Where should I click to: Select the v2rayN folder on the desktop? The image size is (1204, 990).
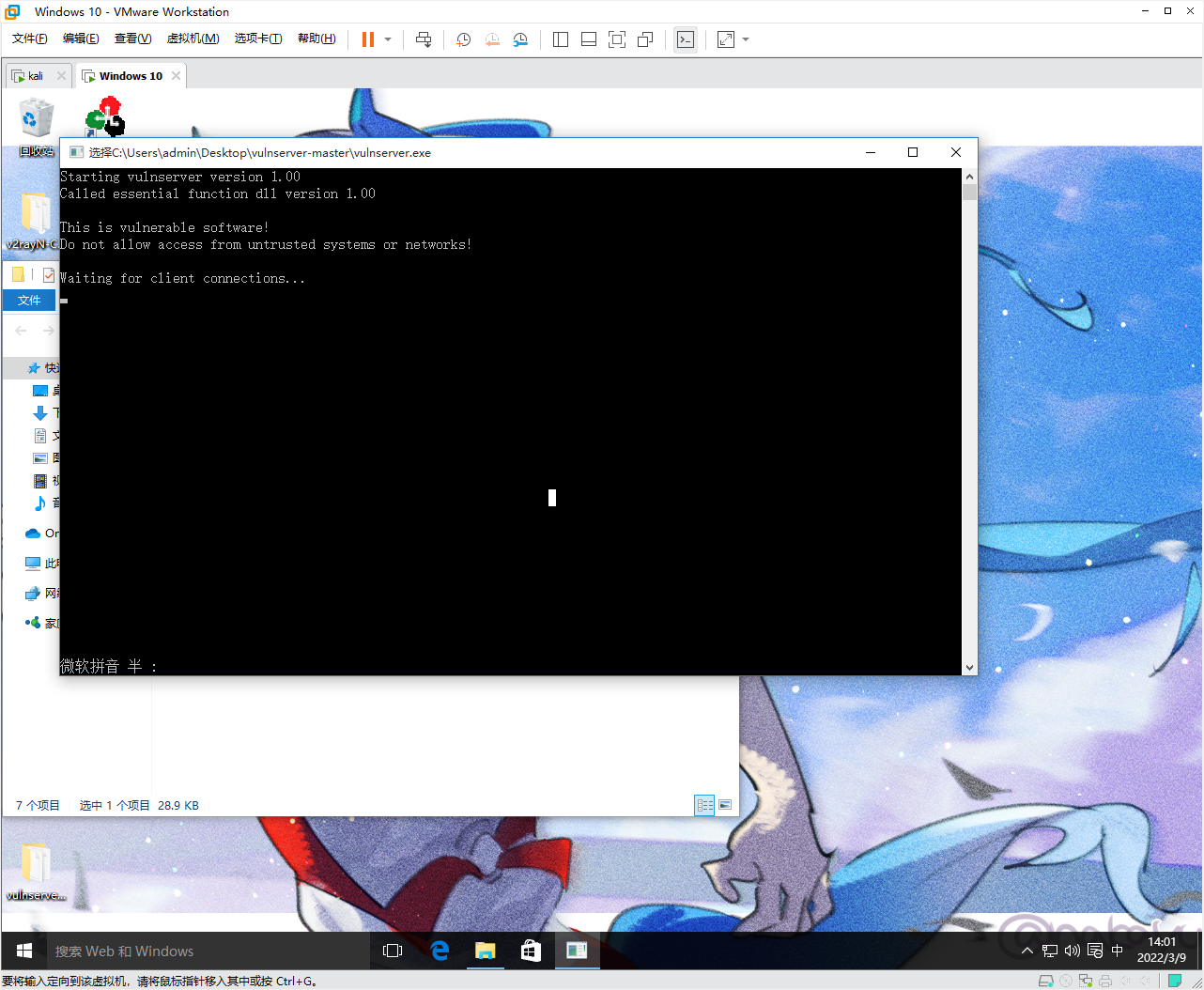click(x=34, y=222)
